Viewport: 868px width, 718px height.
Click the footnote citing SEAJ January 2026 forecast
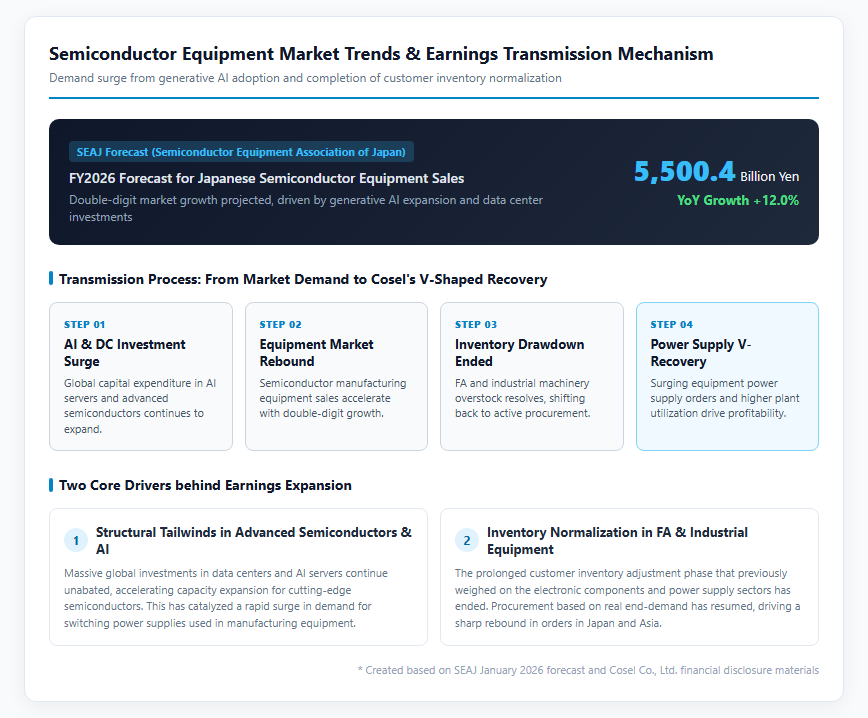tap(588, 670)
